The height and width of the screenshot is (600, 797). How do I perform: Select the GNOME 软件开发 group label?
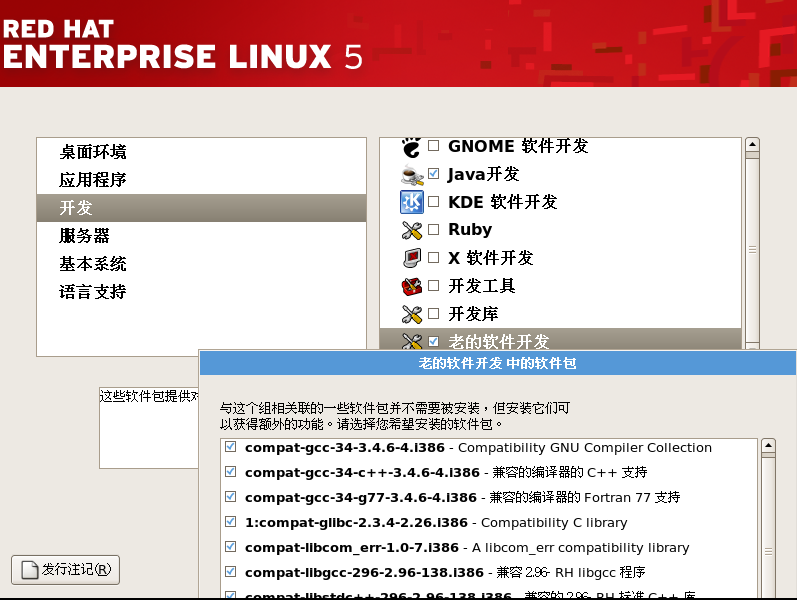pos(518,146)
